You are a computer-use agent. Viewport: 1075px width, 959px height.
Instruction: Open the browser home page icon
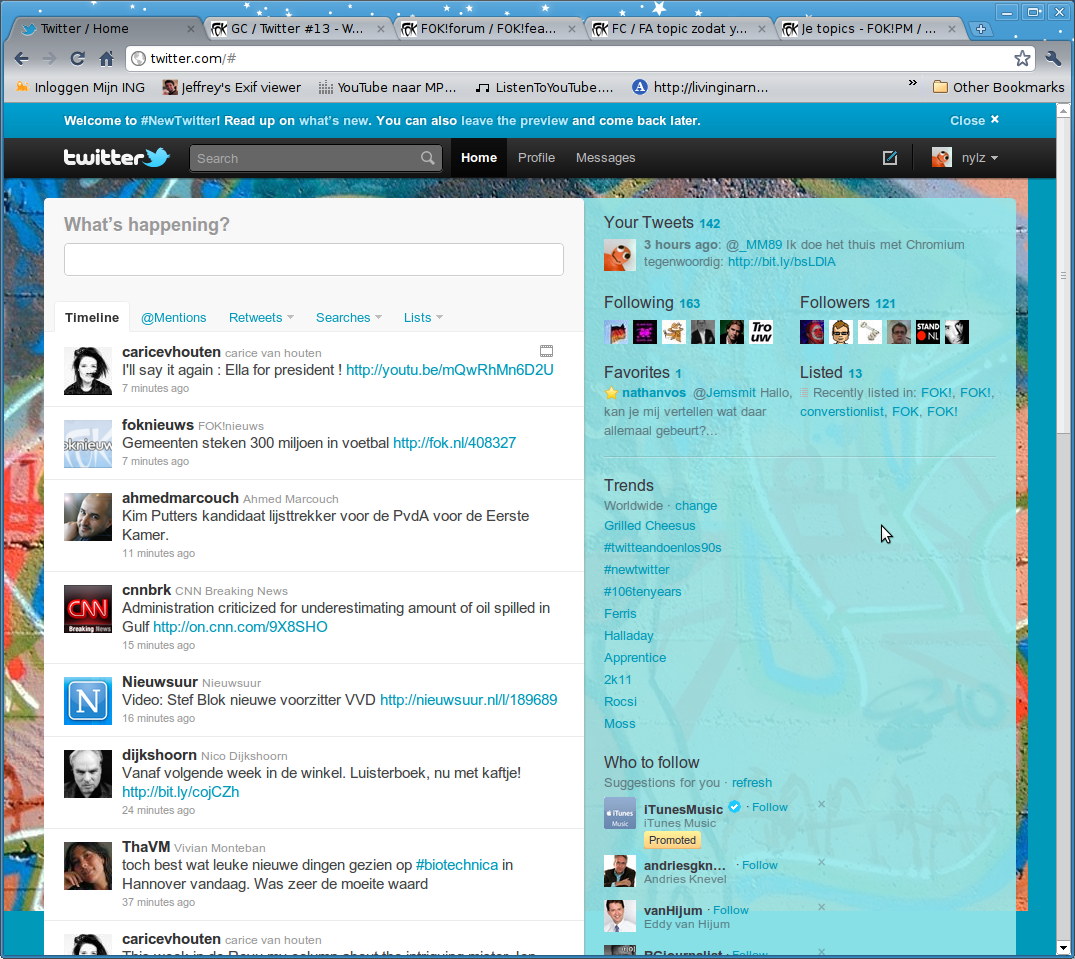(x=106, y=59)
